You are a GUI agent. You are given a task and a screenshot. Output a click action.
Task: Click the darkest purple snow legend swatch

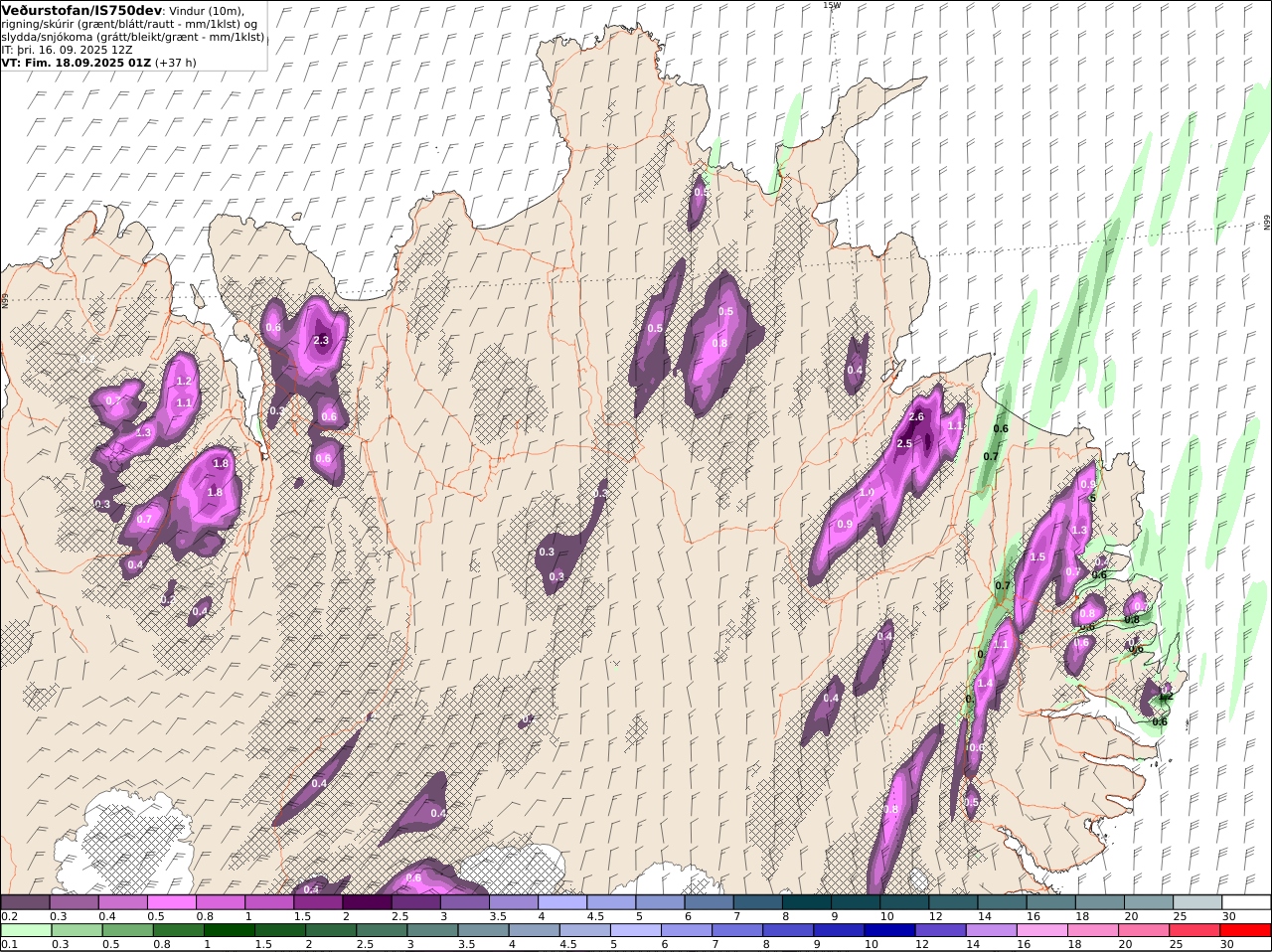coord(366,902)
